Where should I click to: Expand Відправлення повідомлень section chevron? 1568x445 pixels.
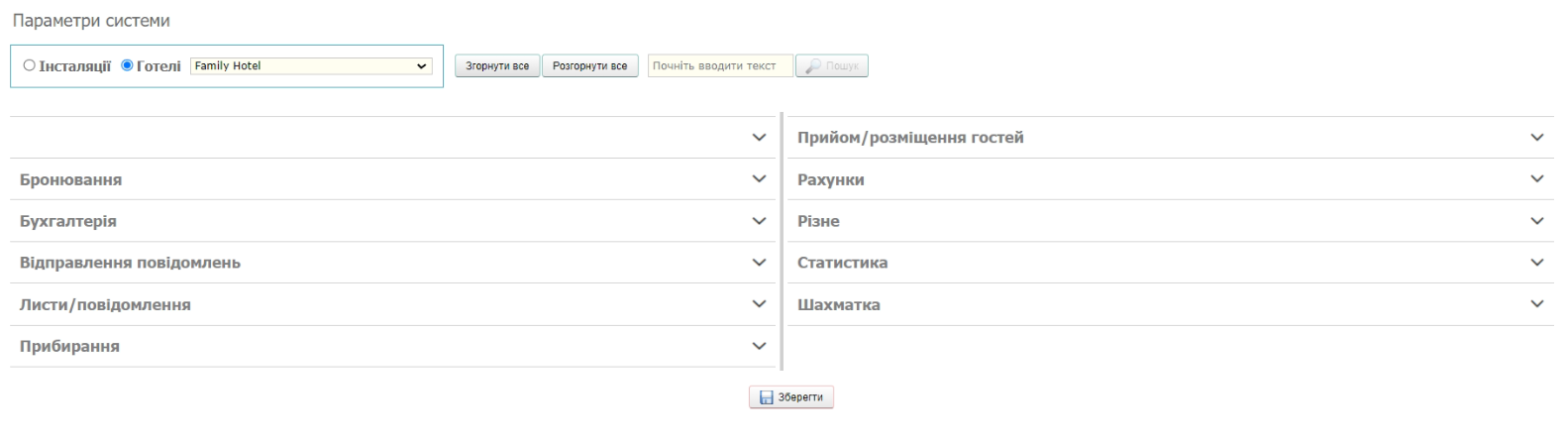[x=759, y=263]
